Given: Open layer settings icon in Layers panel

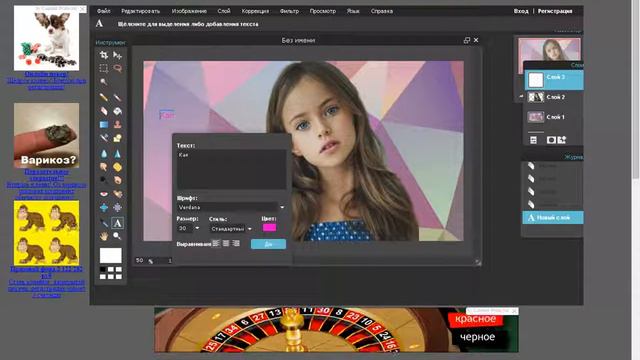Looking at the screenshot, I should [533, 140].
